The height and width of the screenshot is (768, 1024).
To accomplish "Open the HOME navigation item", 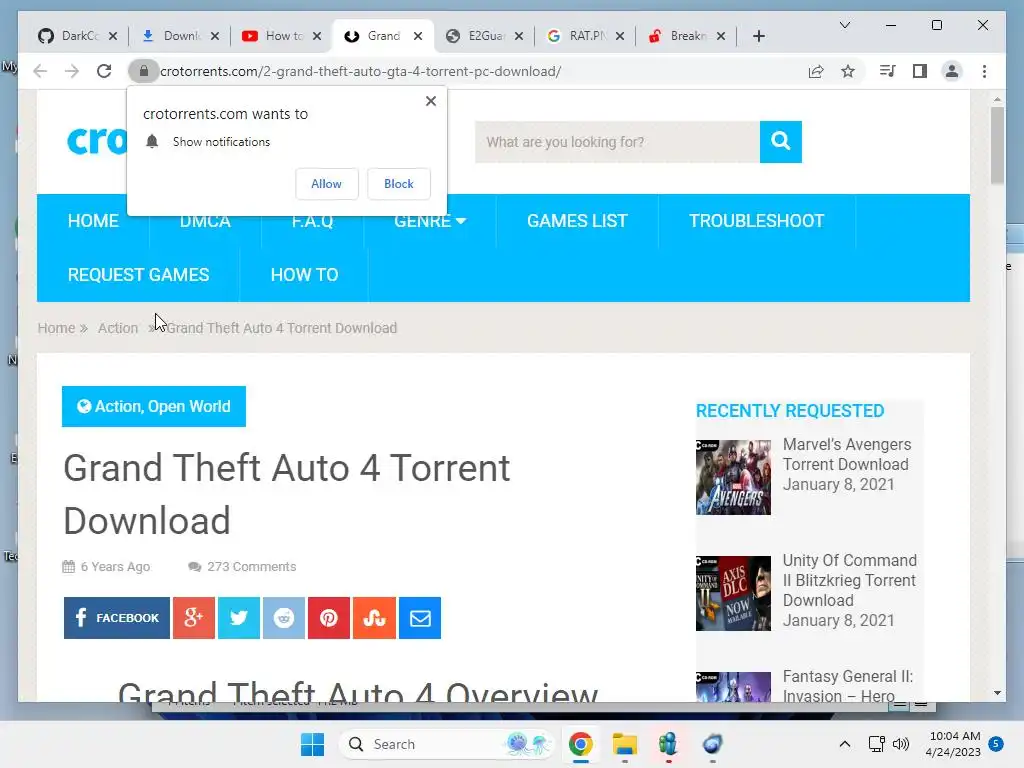I will [93, 221].
